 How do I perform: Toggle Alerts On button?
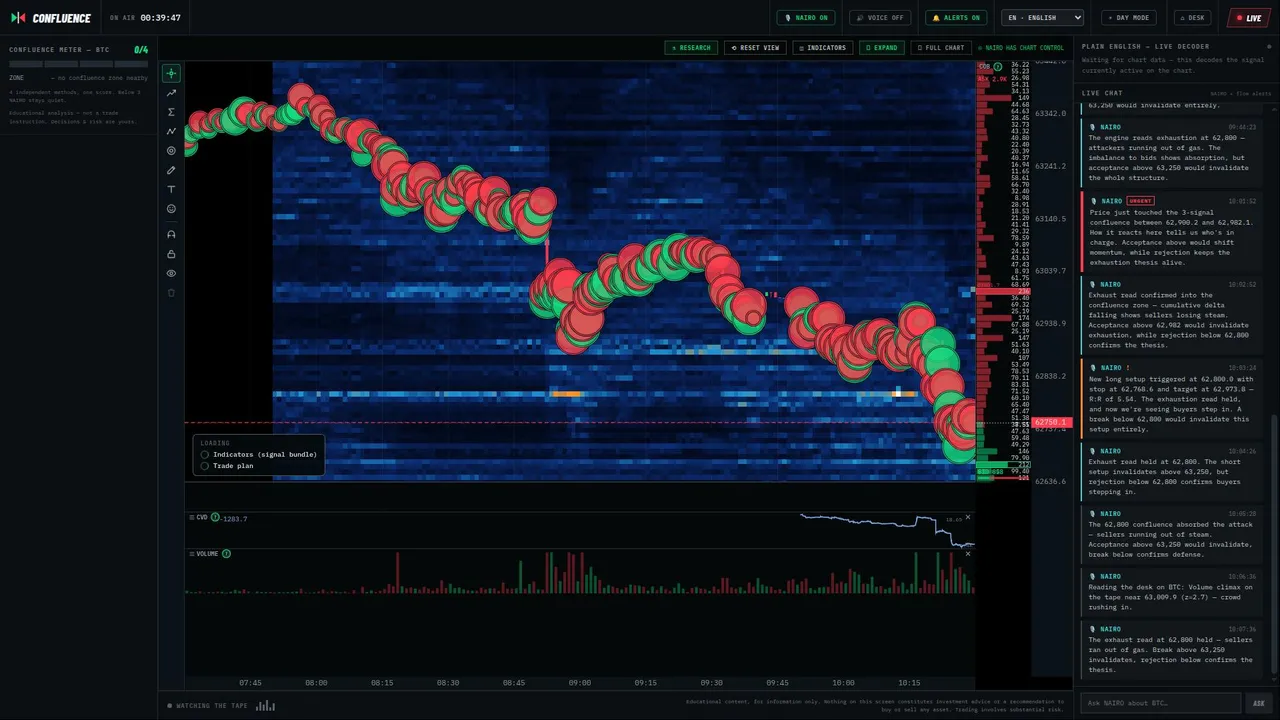point(955,18)
